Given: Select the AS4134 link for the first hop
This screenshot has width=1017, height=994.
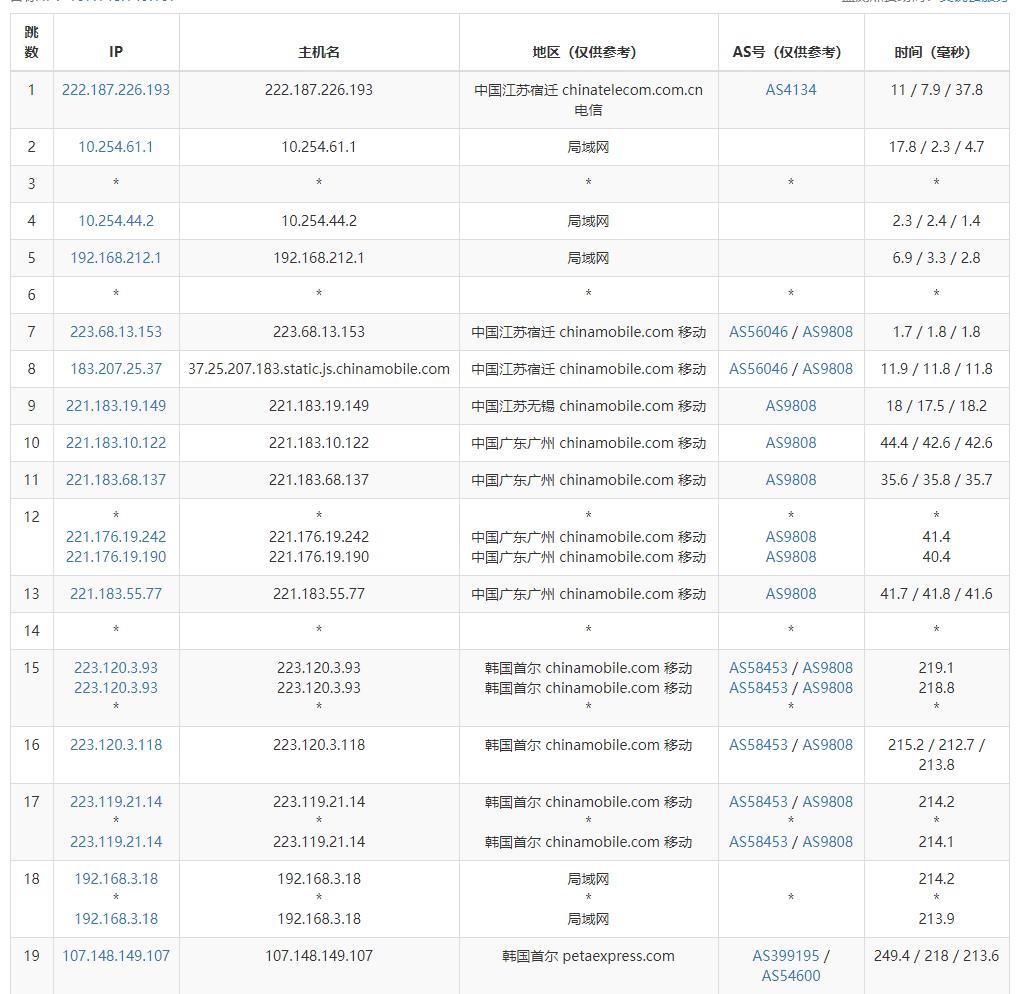Looking at the screenshot, I should click(x=789, y=89).
